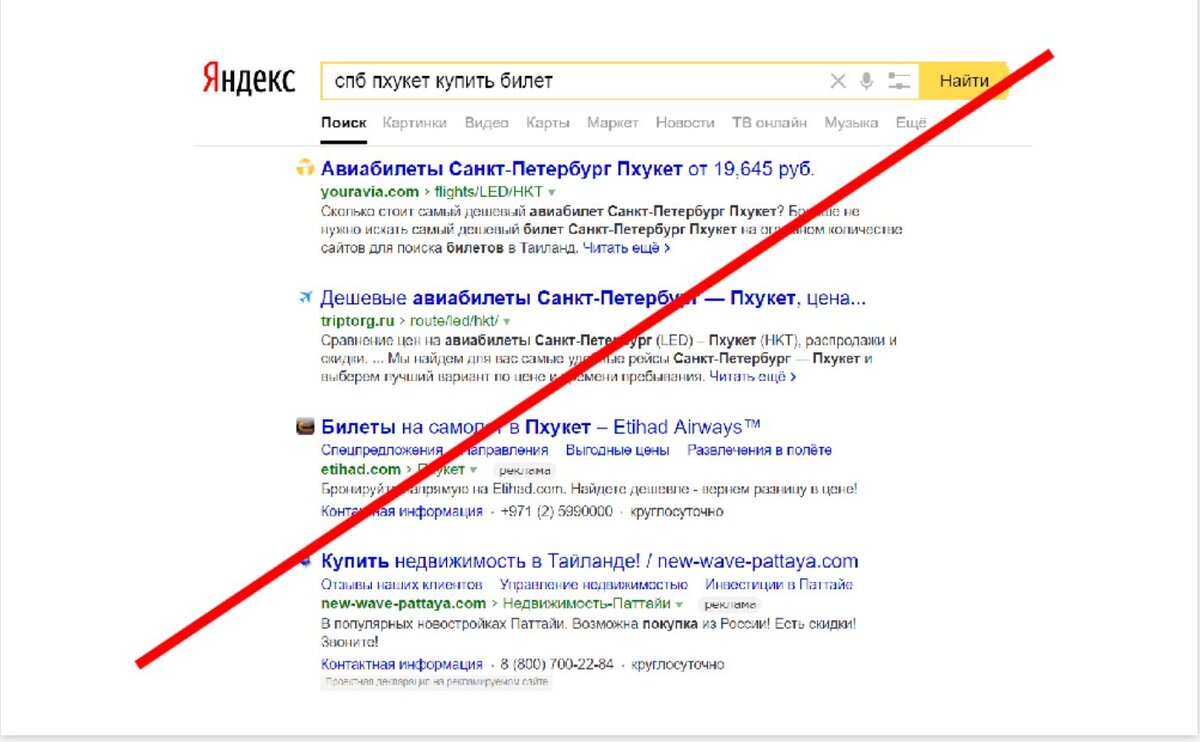Click the route/led/hkt/ breadcrumb path

[x=455, y=321]
